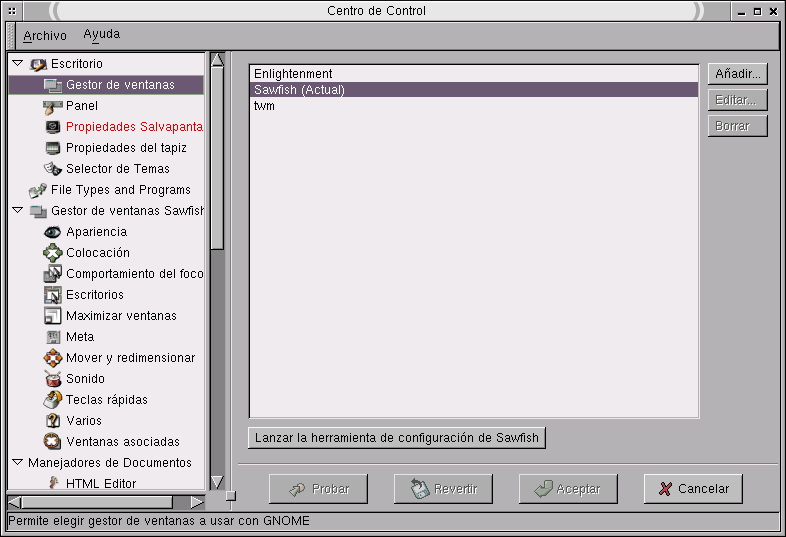Screen dimensions: 786x537
Task: Click the menubar drag handle
Action: [x=10, y=35]
